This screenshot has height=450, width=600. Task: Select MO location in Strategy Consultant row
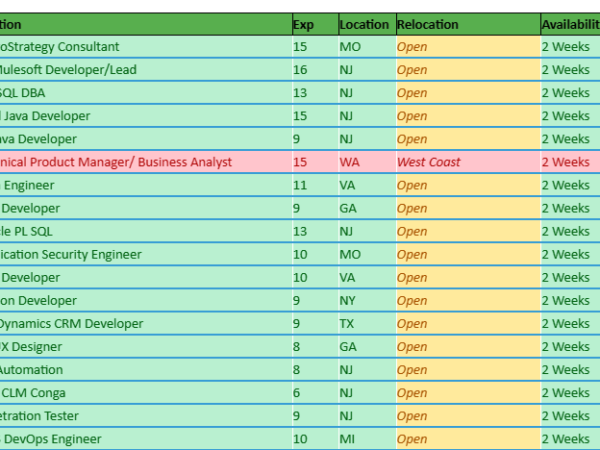click(367, 47)
